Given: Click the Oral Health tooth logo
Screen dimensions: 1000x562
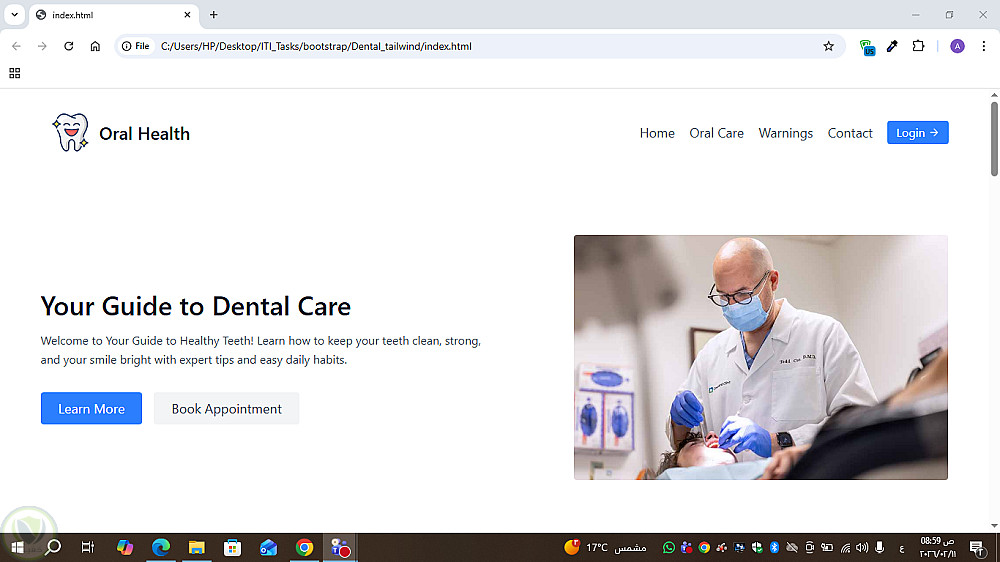Looking at the screenshot, I should pos(70,132).
